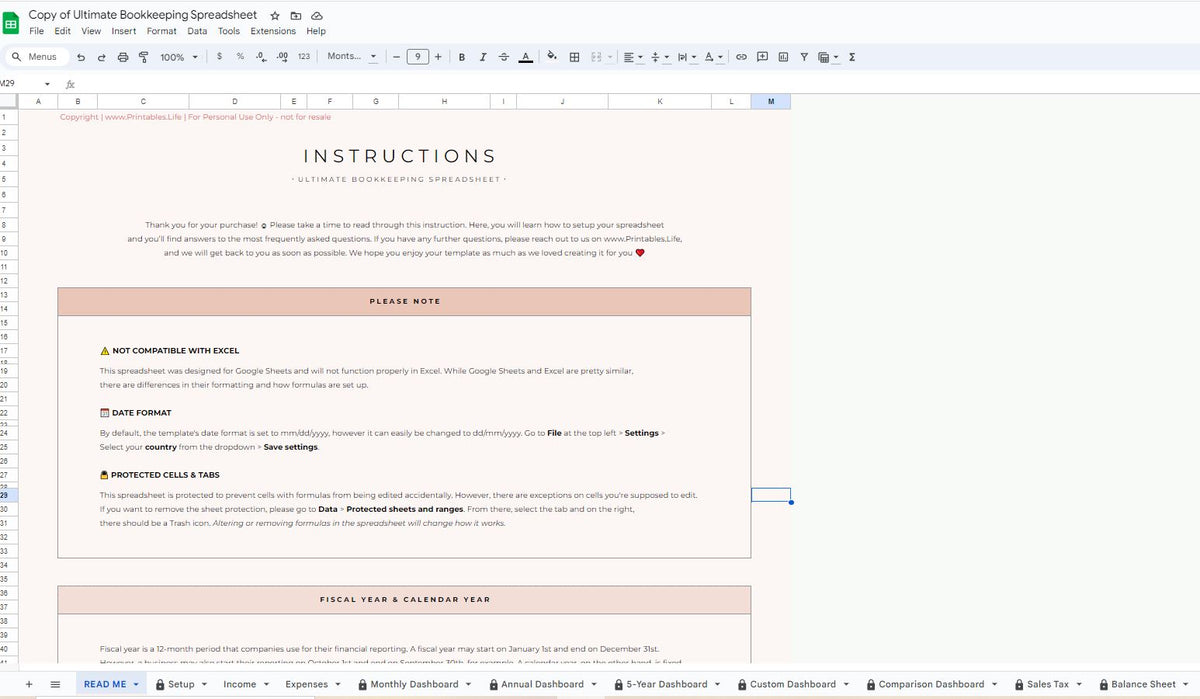
Task: Click the Redo arrow icon
Action: [x=102, y=57]
